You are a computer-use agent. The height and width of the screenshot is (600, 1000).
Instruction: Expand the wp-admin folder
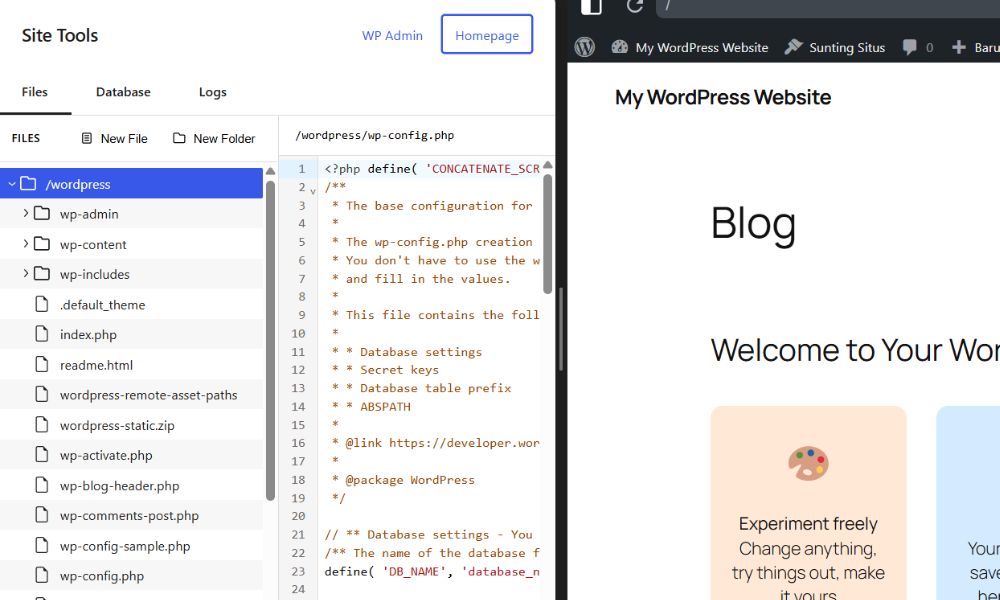26,214
